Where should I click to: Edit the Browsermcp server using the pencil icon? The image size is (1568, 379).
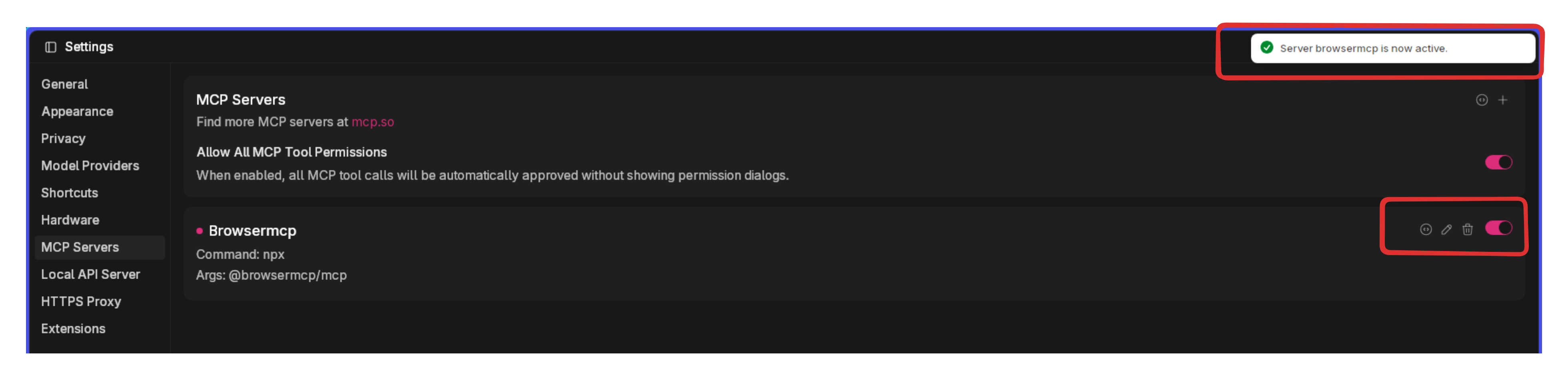pyautogui.click(x=1447, y=229)
